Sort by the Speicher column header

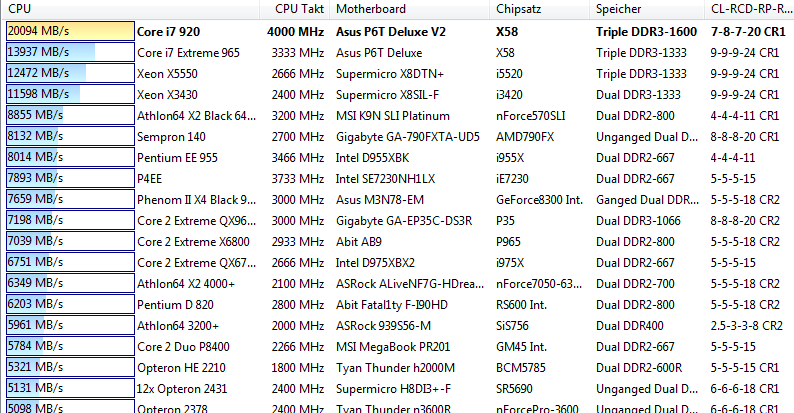(x=647, y=9)
